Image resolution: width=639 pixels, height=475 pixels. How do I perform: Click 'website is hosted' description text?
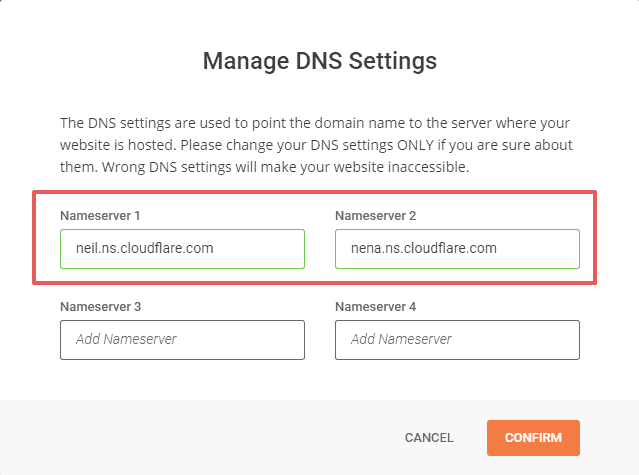coord(118,145)
